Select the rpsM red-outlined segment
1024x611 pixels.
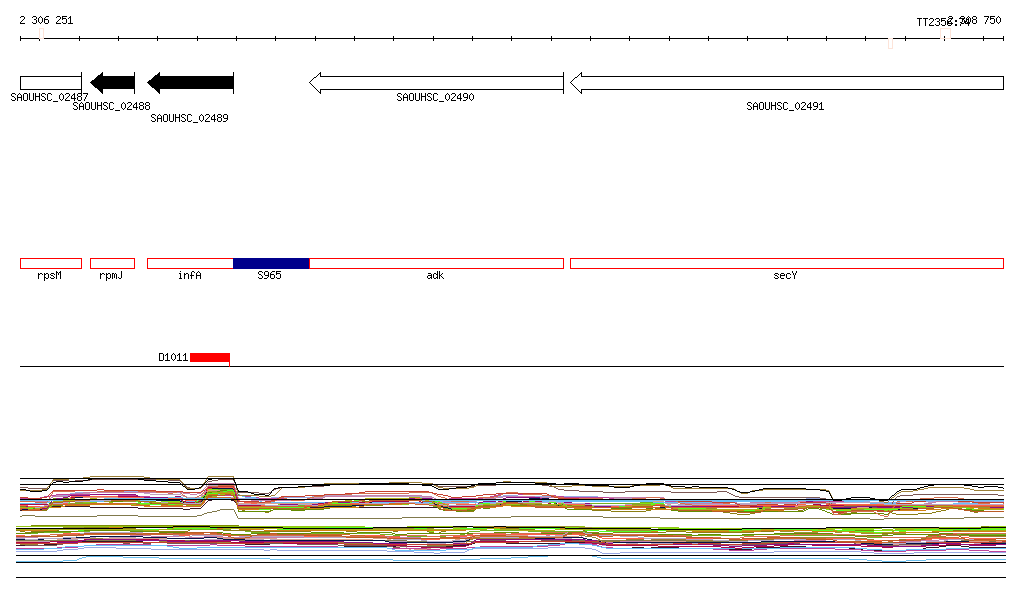[x=51, y=263]
